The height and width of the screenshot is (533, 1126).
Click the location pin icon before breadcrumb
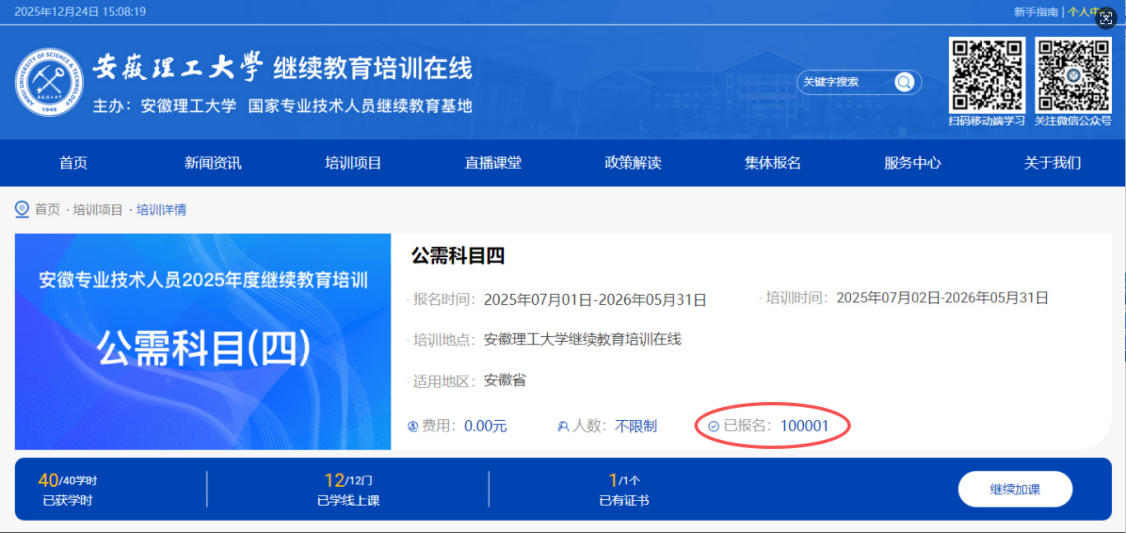[x=21, y=209]
